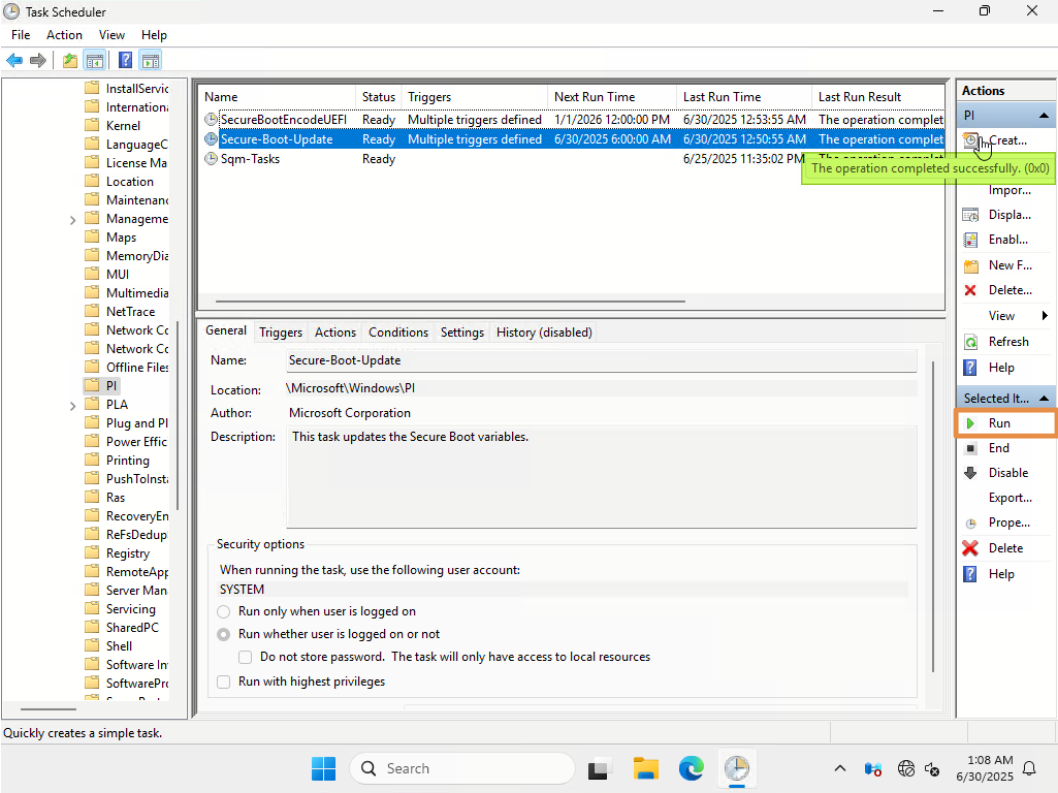Click the Show/Hide Action Pane toolbar icon
1058x793 pixels.
150,60
